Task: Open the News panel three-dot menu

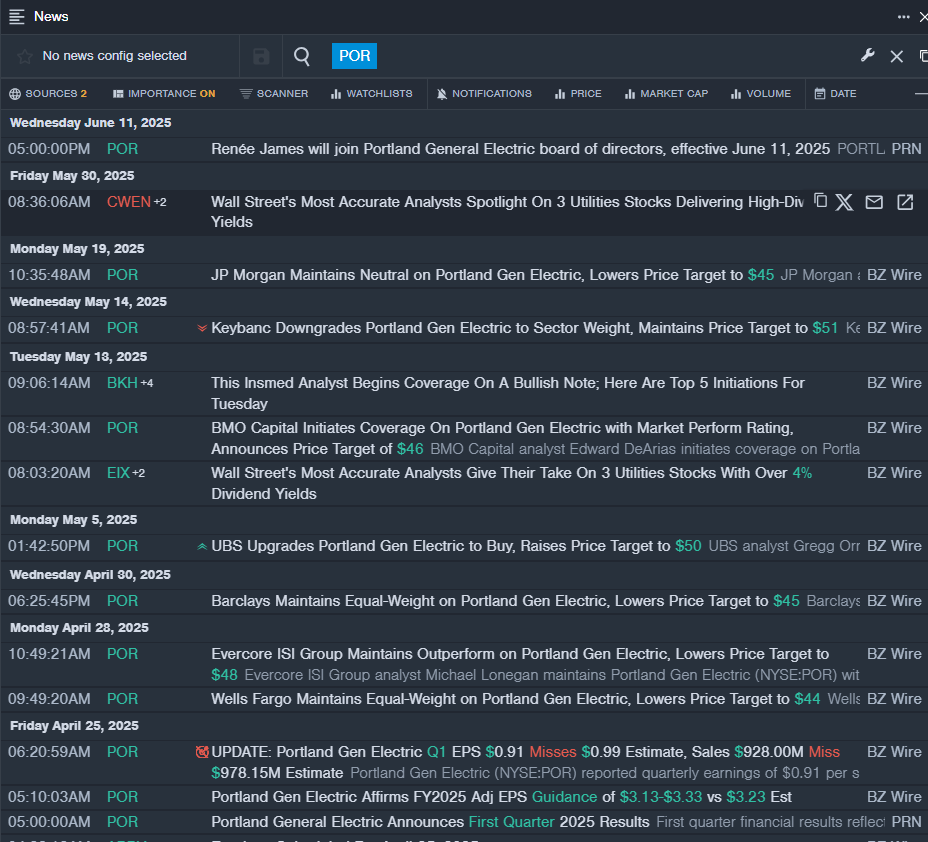Action: coord(903,17)
